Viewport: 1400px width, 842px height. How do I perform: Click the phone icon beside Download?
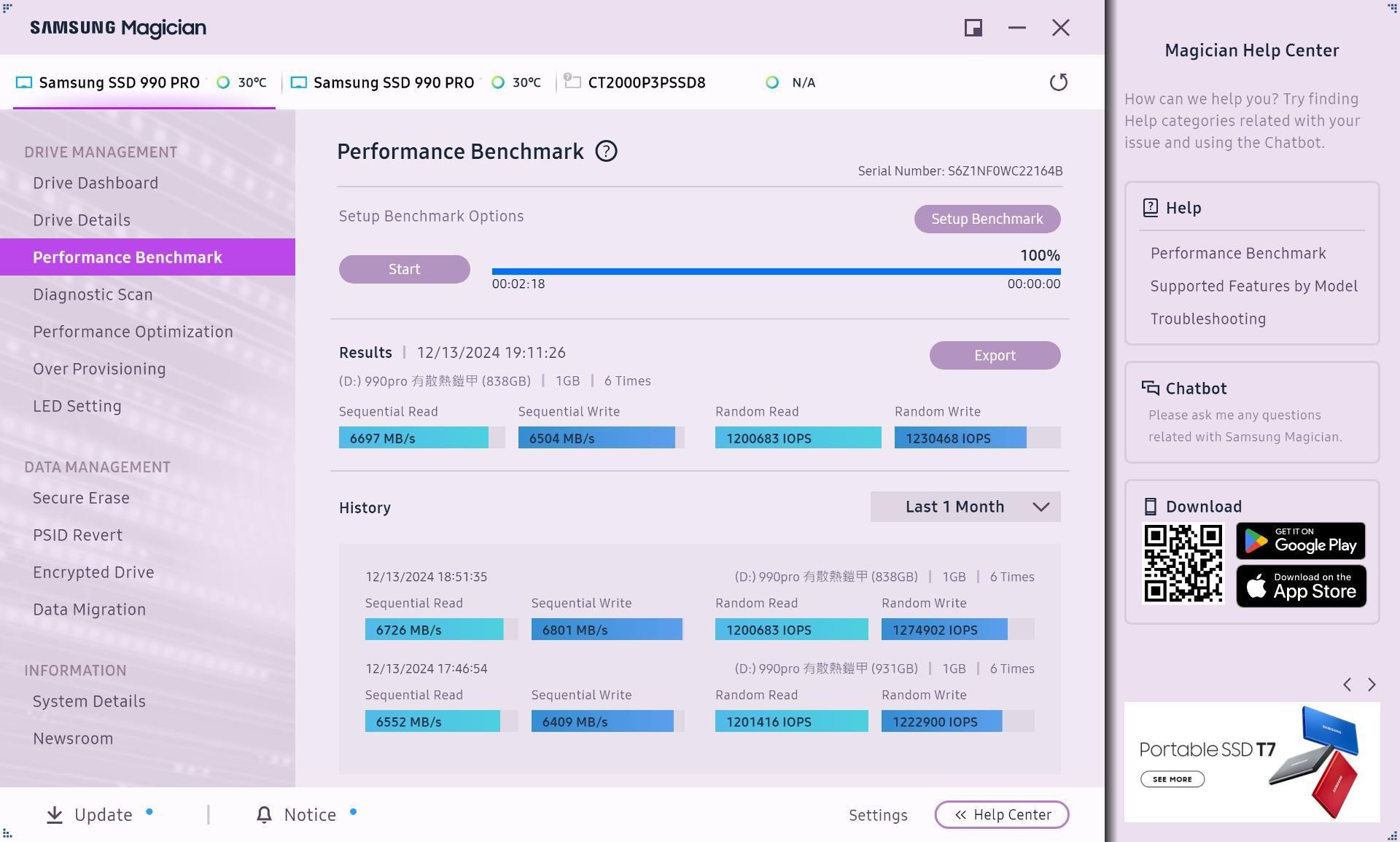1150,507
